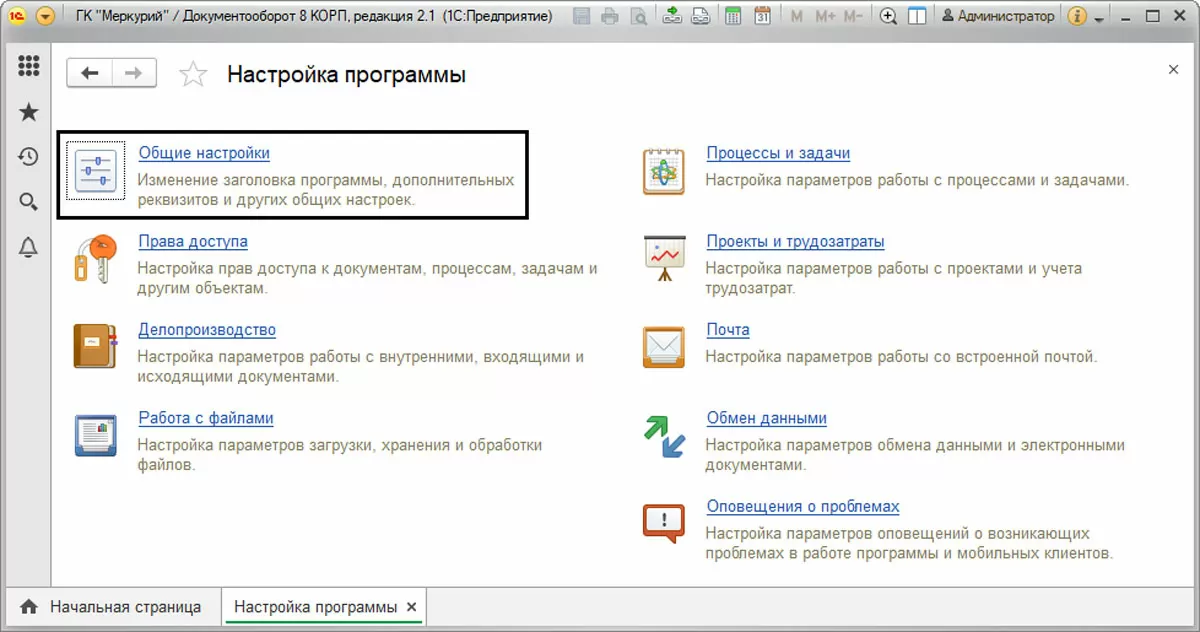Viewport: 1200px width, 632px height.
Task: Switch to the Начальная страница tab
Action: coord(113,607)
